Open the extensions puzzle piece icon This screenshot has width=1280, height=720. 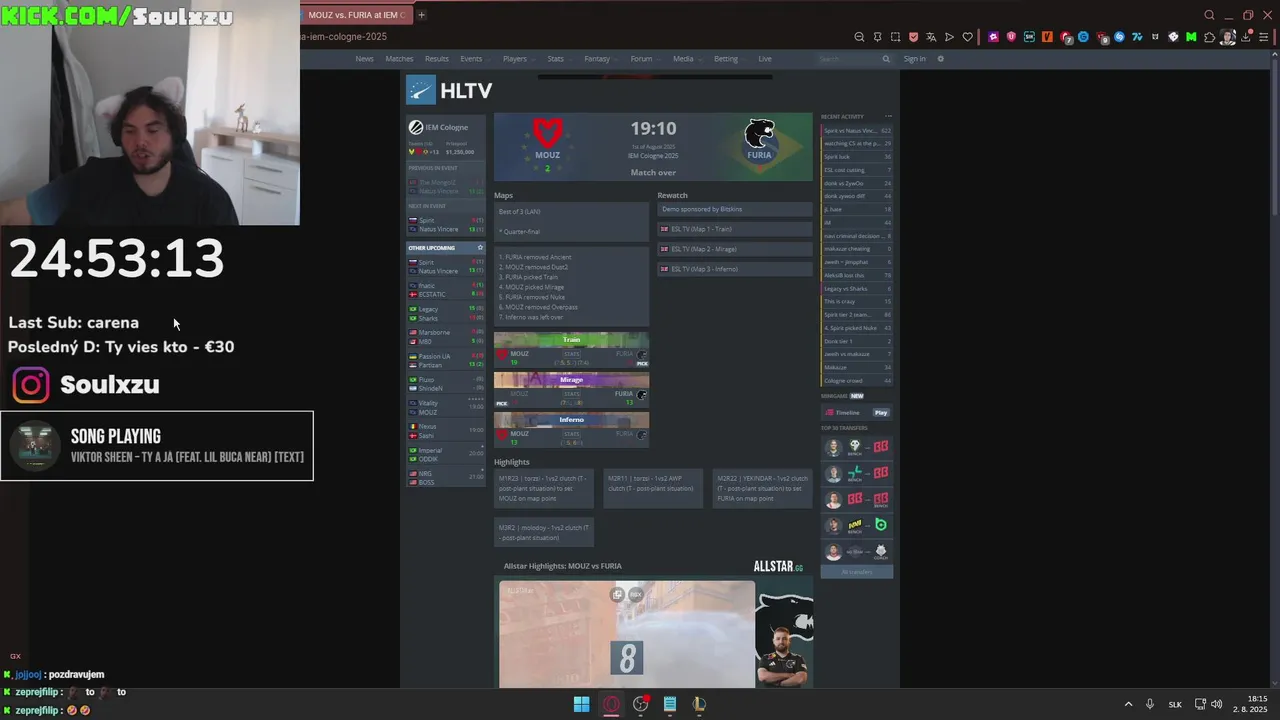1209,37
